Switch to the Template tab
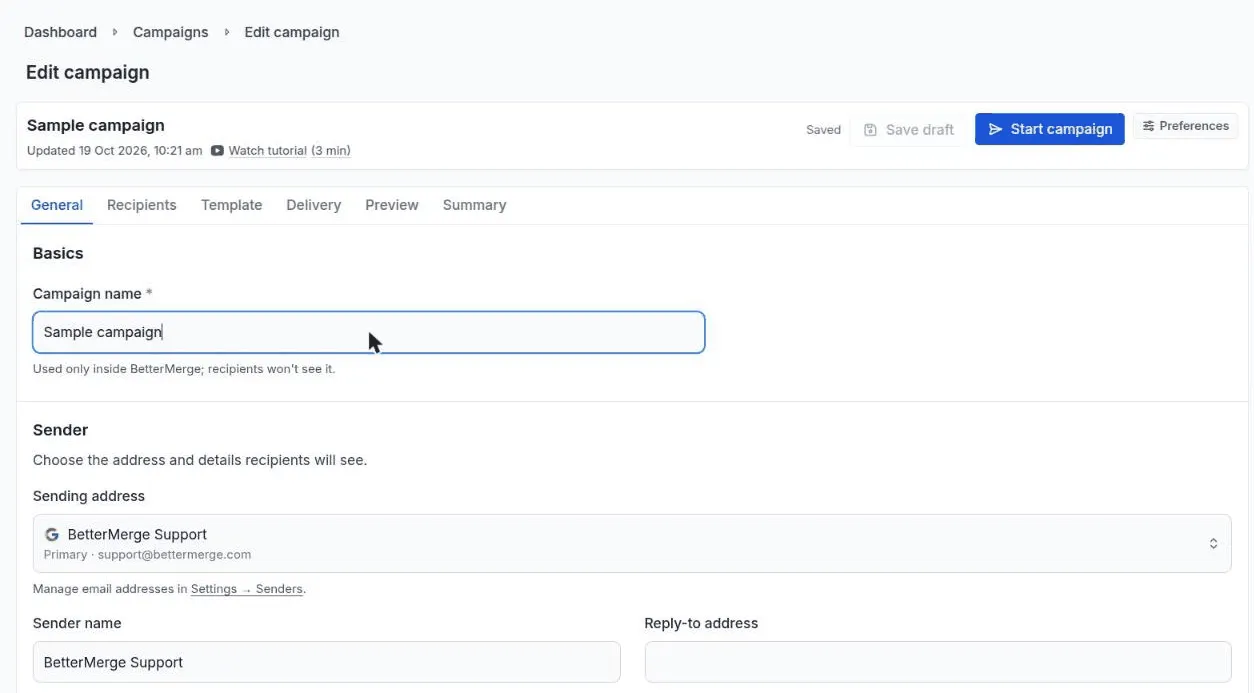1254x693 pixels. (x=231, y=205)
